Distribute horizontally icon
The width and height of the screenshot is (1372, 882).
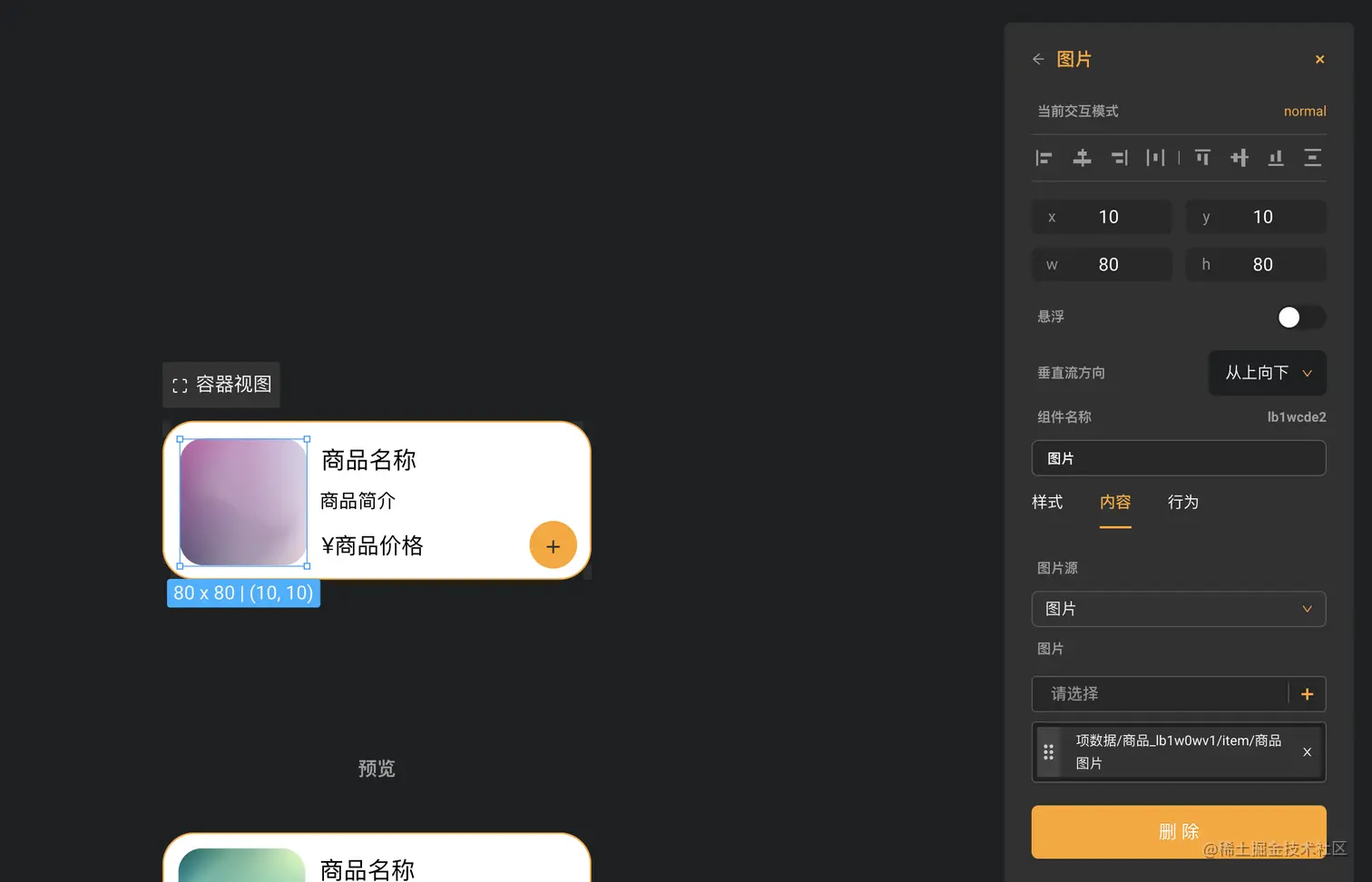(1155, 158)
